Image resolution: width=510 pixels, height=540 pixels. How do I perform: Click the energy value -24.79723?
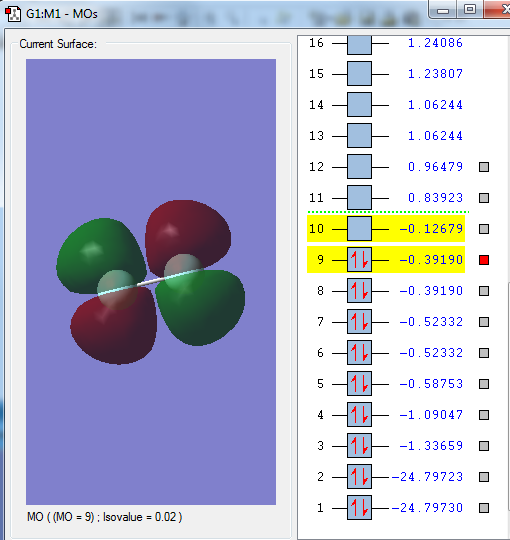click(x=427, y=477)
